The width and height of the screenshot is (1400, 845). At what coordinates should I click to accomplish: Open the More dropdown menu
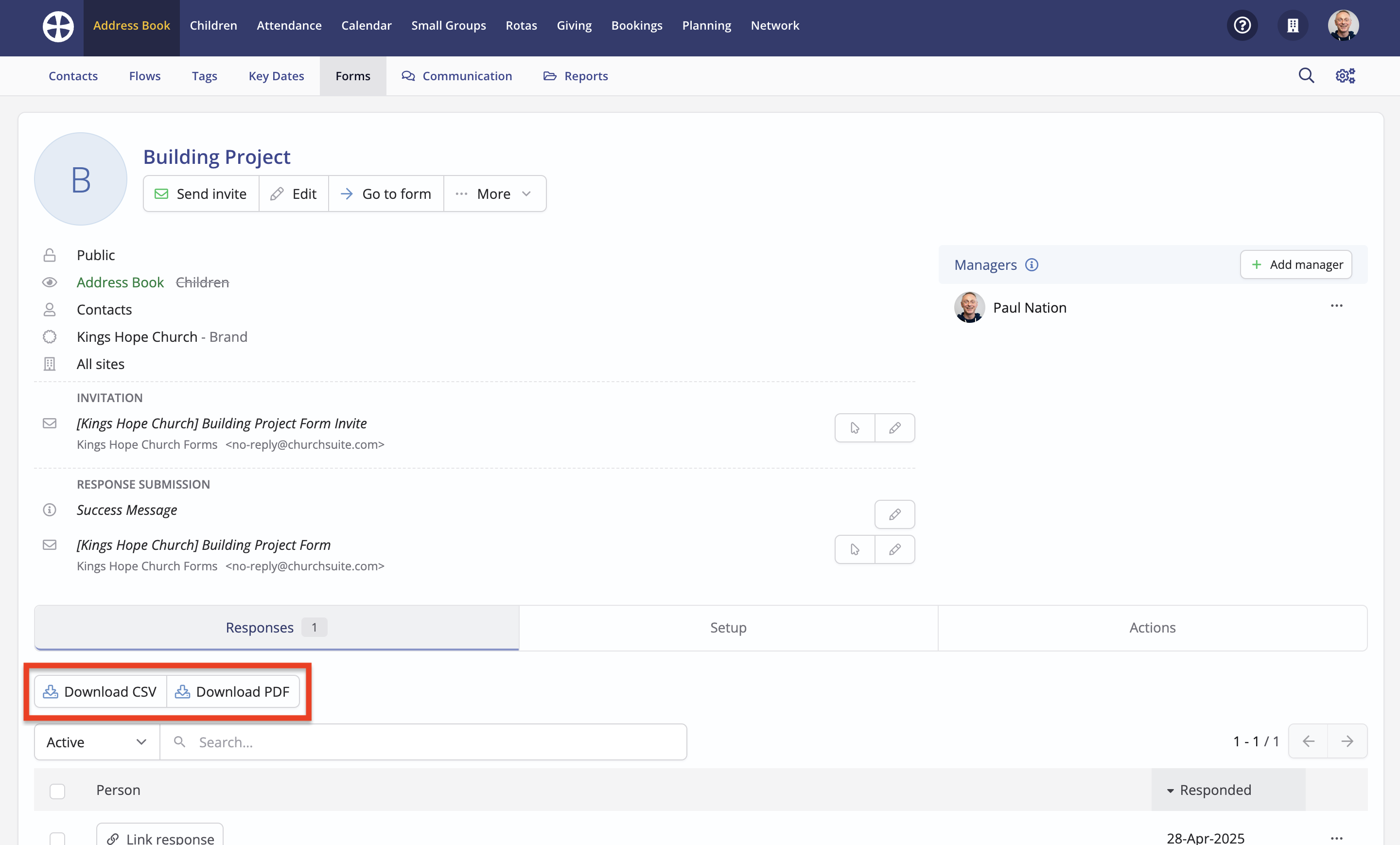(x=494, y=194)
